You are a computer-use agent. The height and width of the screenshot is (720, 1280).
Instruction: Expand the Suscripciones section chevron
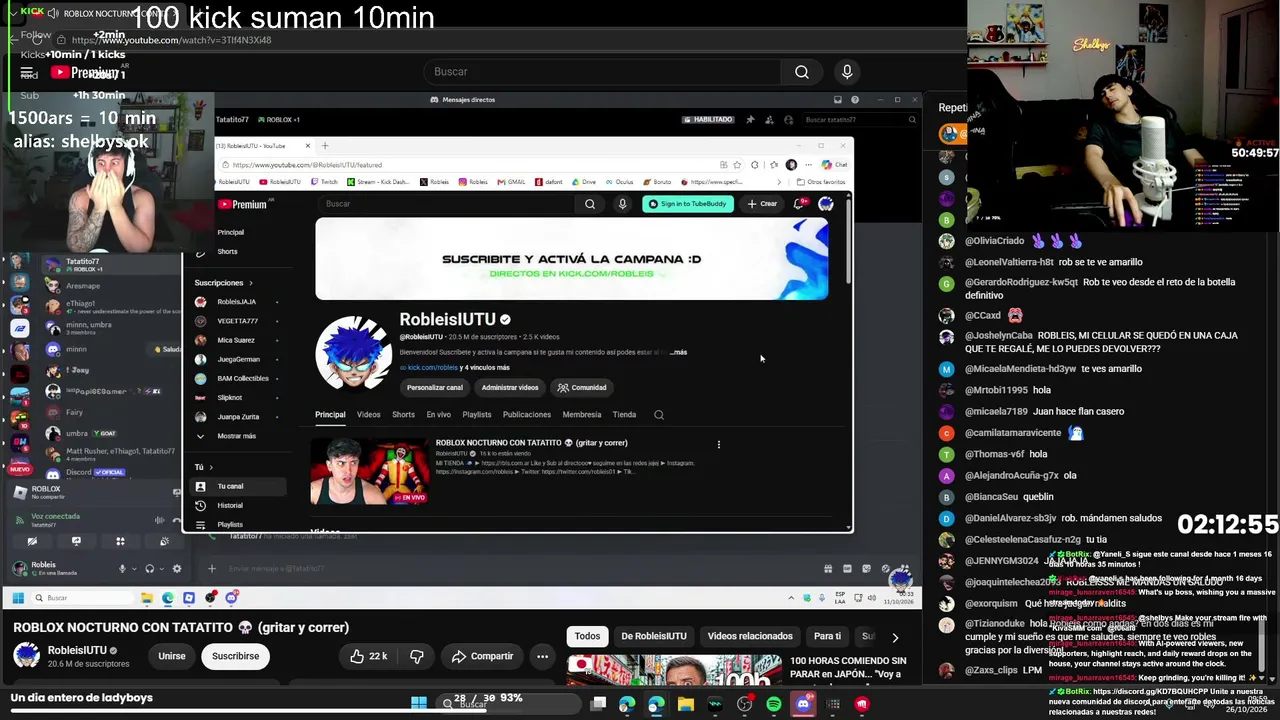(x=251, y=283)
